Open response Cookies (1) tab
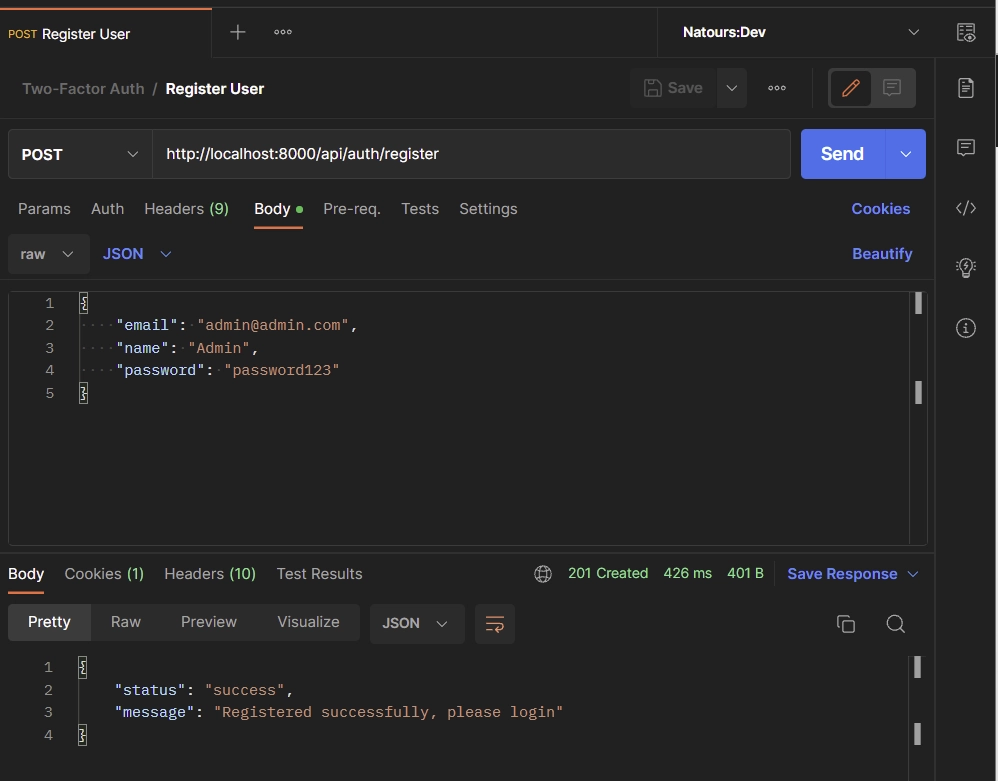Viewport: 998px width, 781px height. (104, 573)
